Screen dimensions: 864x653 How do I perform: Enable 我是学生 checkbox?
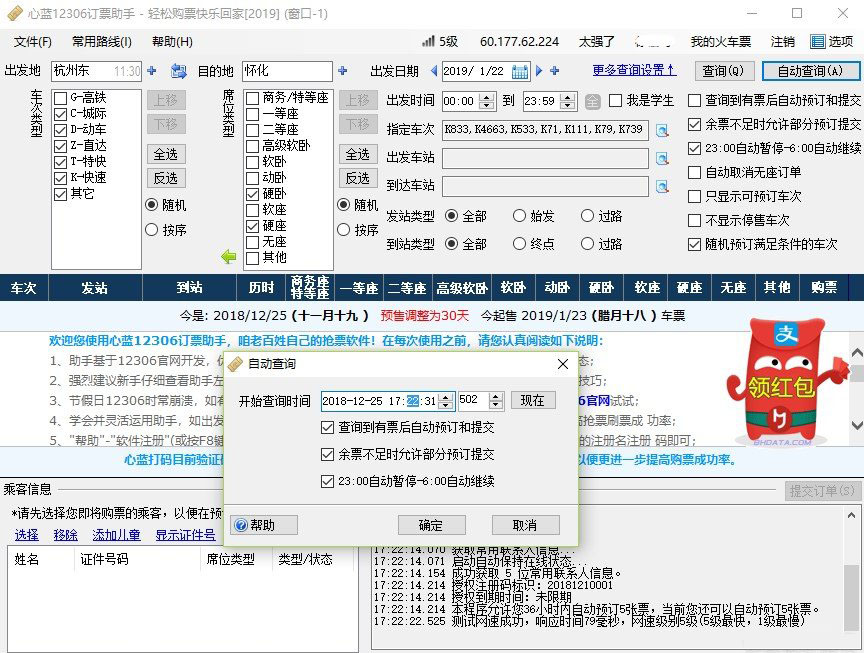615,101
